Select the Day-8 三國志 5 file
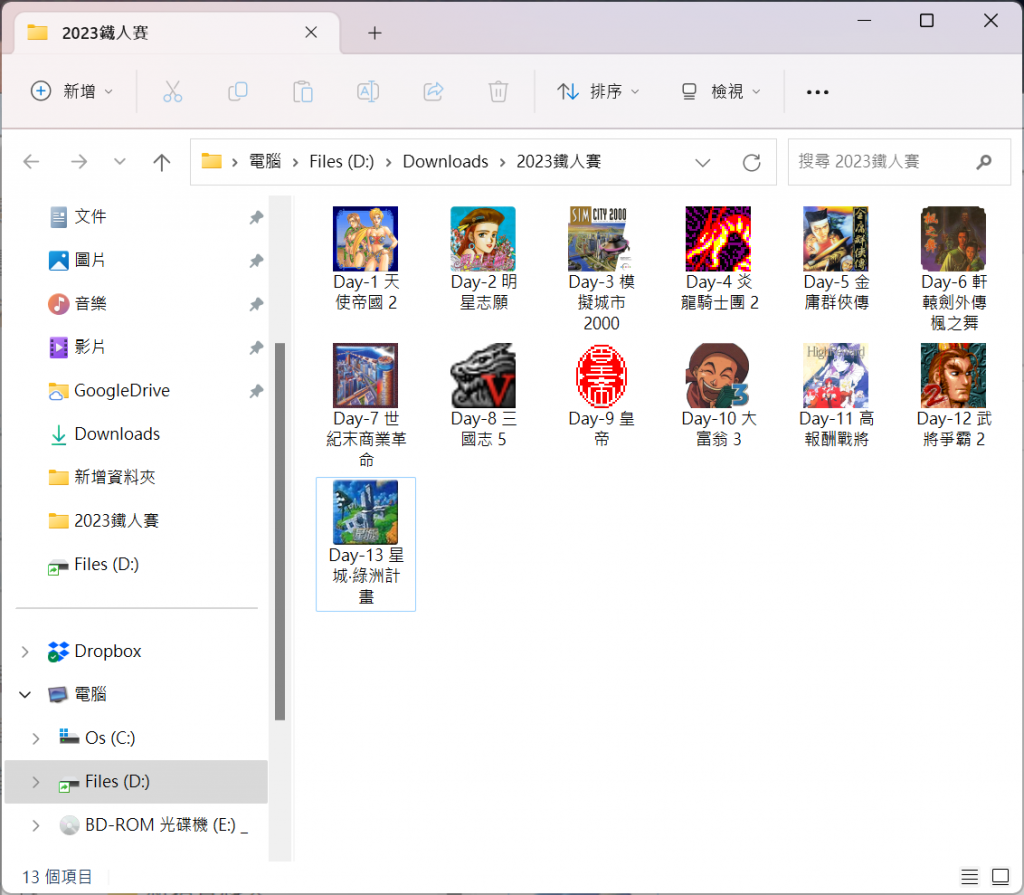Viewport: 1024px width, 895px height. tap(483, 395)
